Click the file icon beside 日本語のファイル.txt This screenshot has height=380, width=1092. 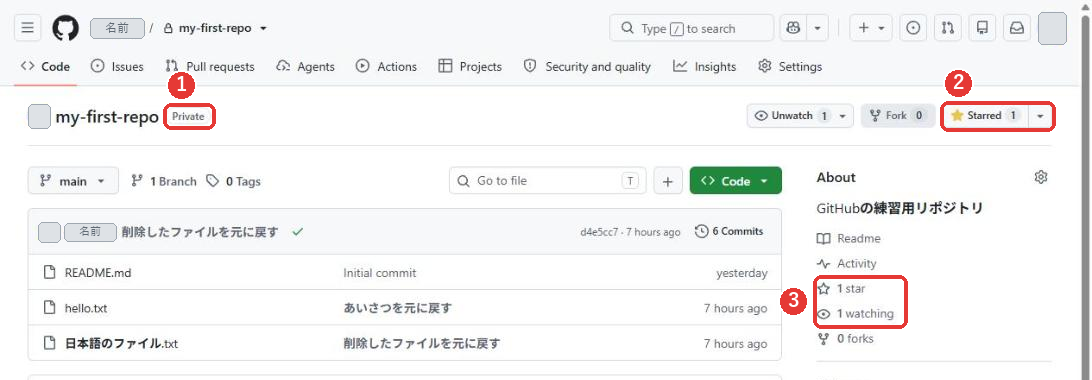tap(49, 343)
